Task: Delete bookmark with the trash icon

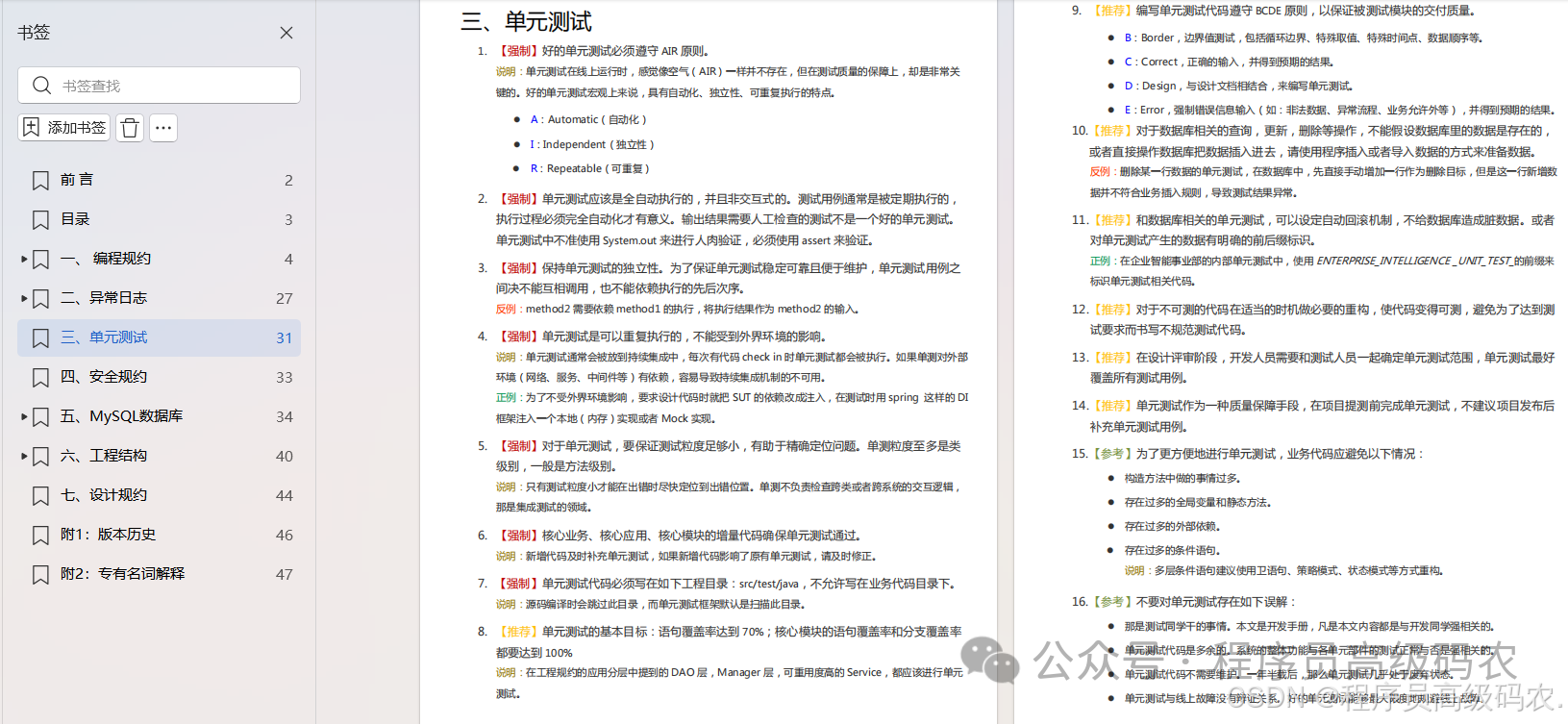Action: point(130,128)
